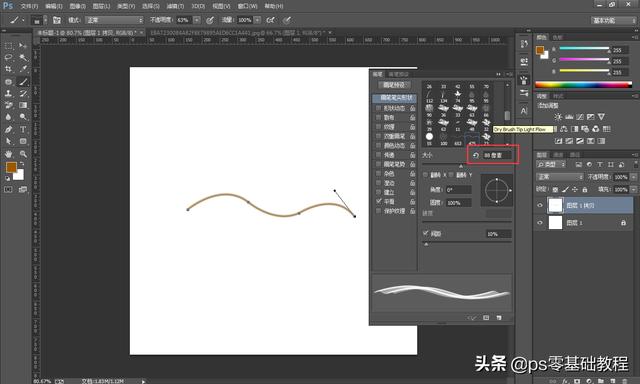Screen dimensions: 640x384
Task: Uncheck the 间距 spacing checkbox
Action: (x=426, y=233)
